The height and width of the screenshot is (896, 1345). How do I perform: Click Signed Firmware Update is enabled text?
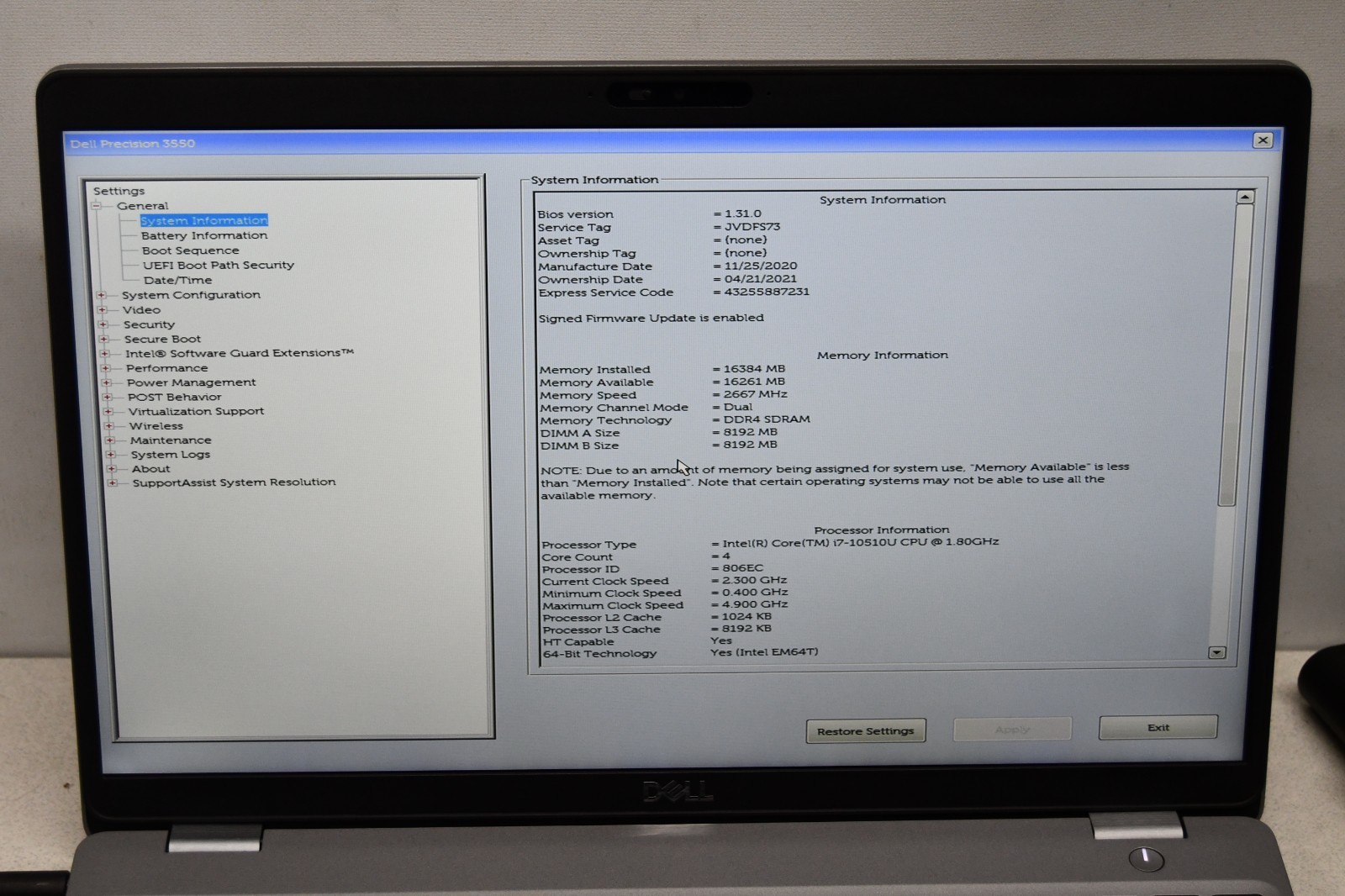651,318
